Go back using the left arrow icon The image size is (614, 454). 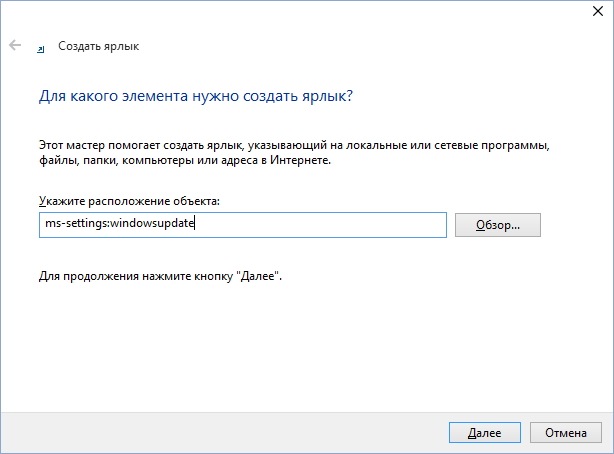tap(15, 45)
